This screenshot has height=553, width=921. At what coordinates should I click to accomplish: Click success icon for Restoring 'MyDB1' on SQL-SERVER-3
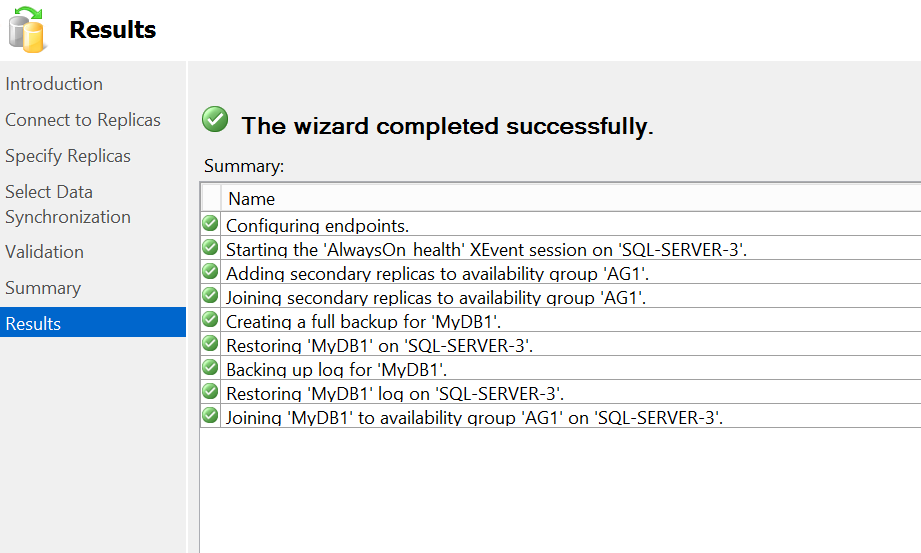tap(210, 344)
